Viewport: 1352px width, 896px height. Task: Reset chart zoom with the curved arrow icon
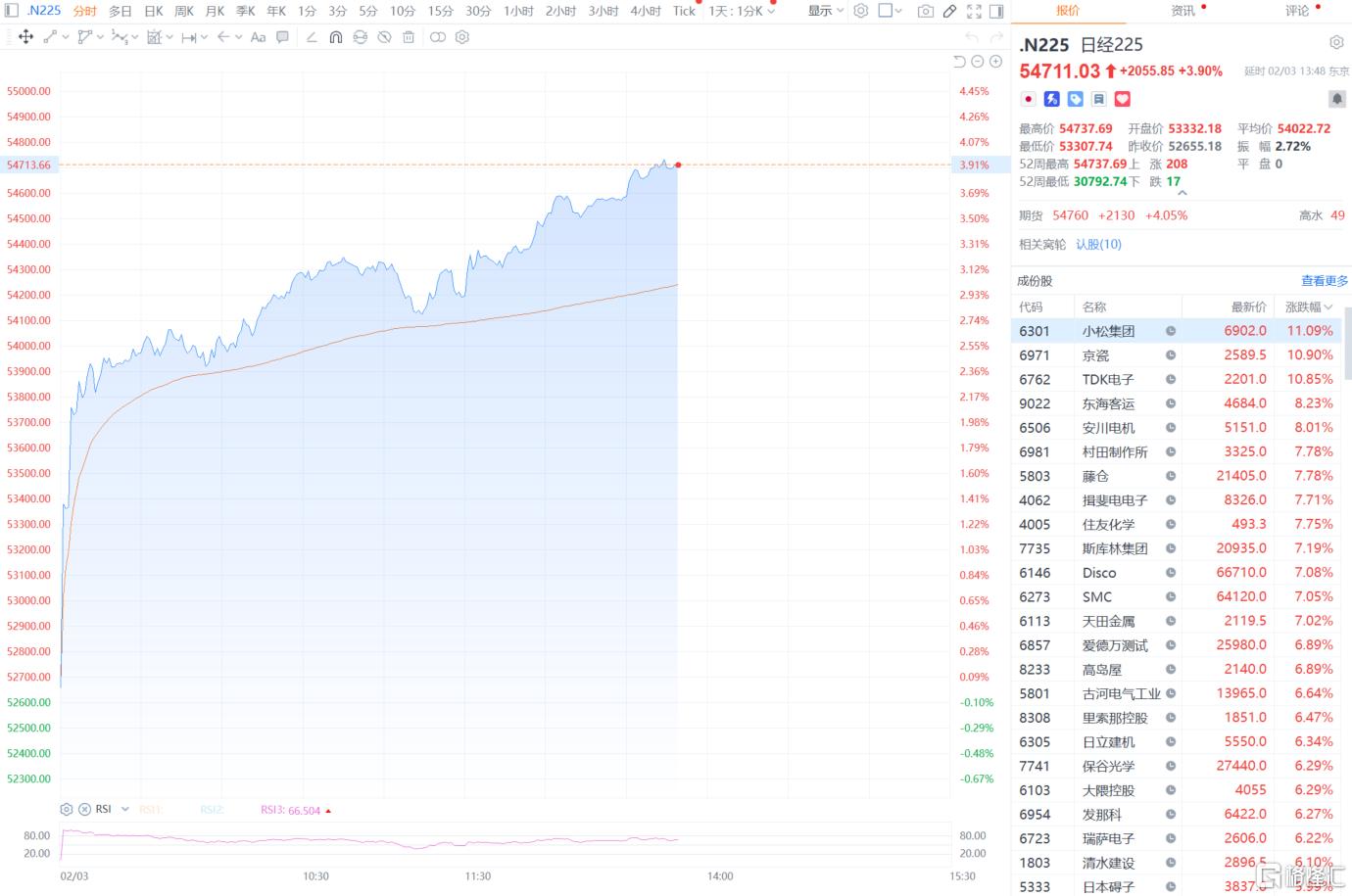(959, 62)
